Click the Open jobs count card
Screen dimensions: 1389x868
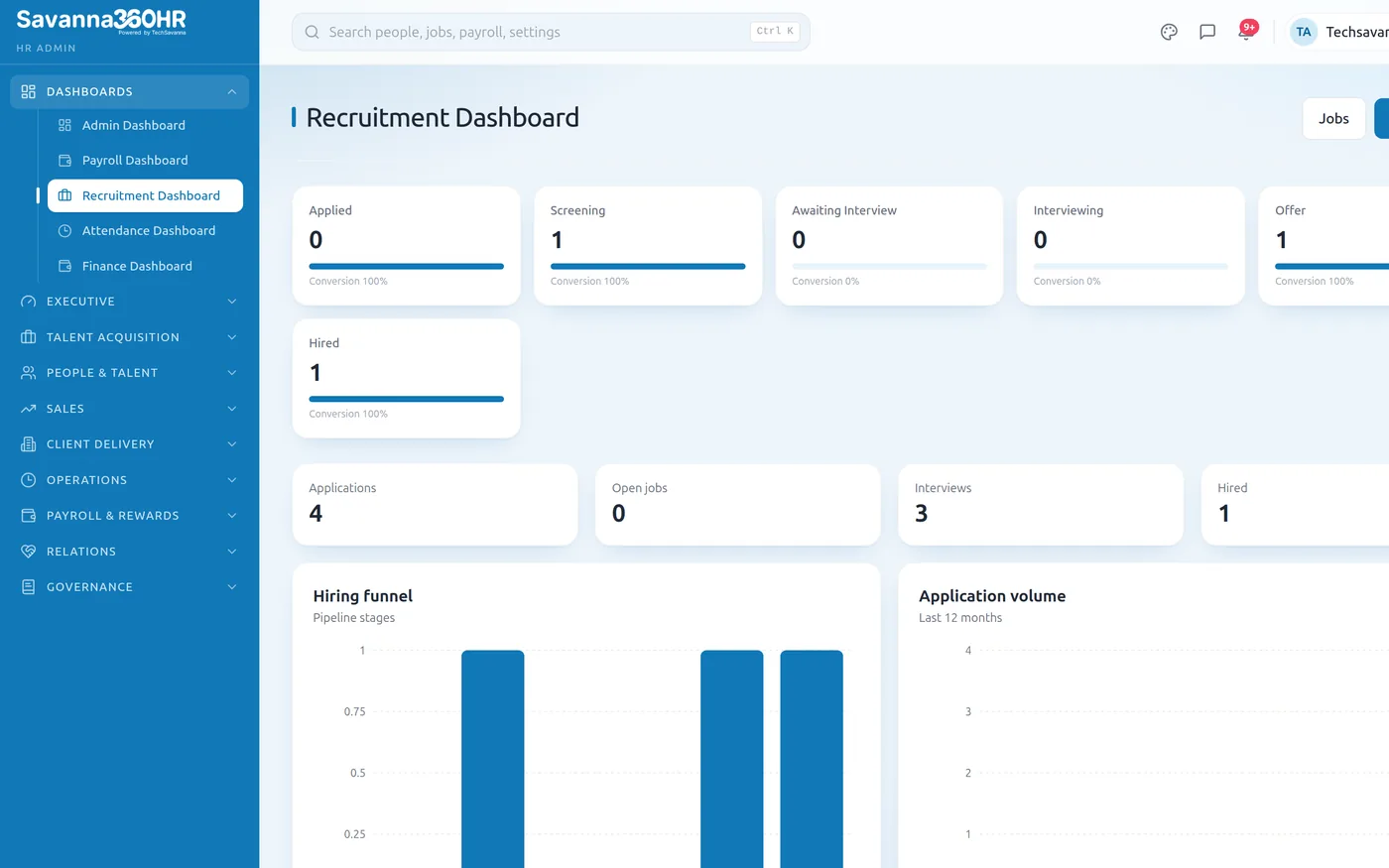point(737,505)
